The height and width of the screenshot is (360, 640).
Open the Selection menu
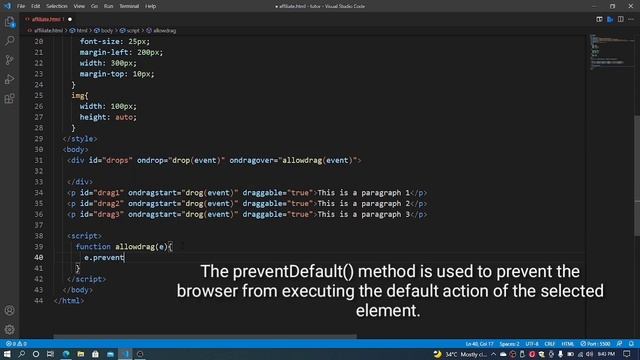pos(57,6)
